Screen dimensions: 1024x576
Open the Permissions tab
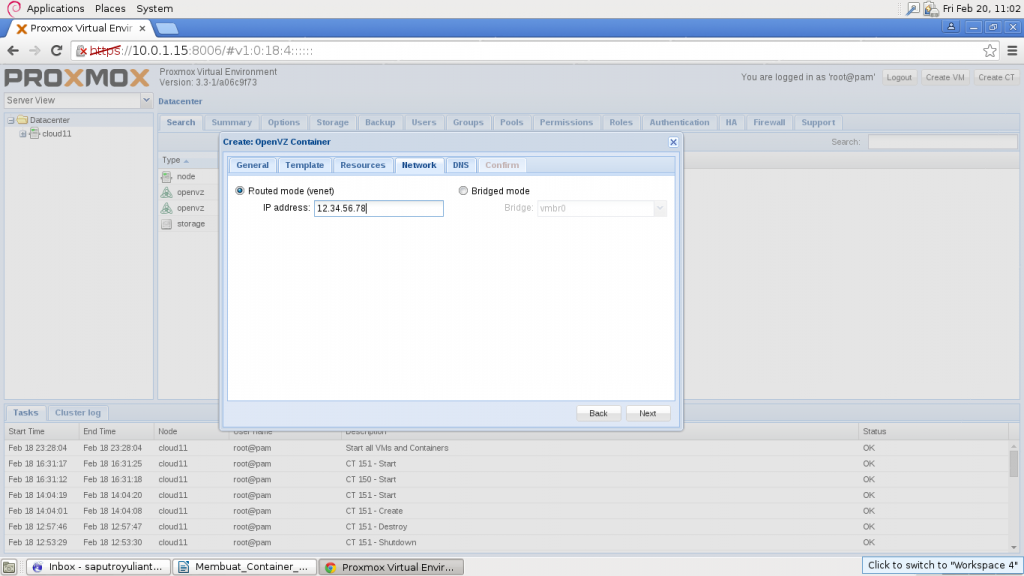pos(566,122)
